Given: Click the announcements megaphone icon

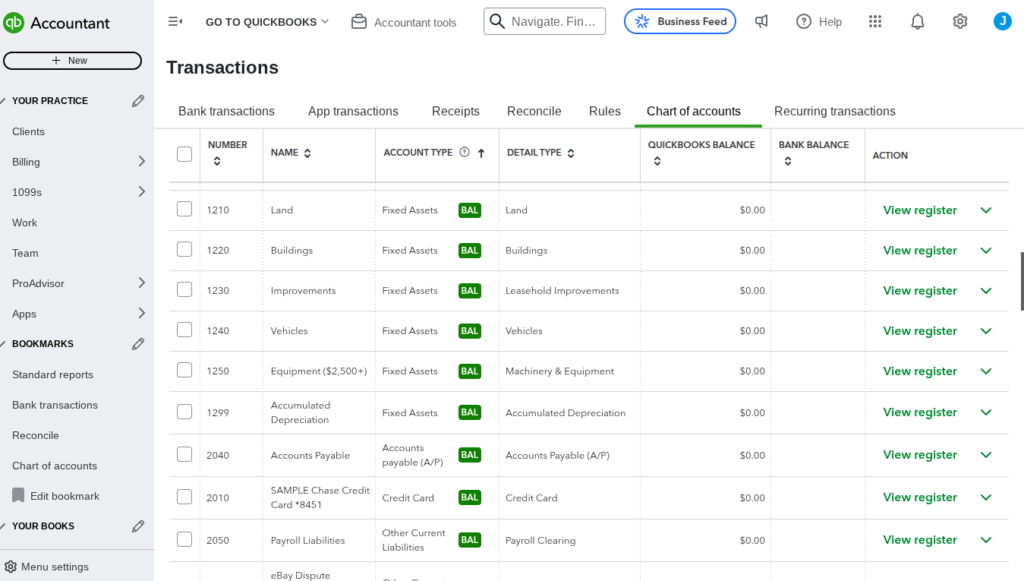Looking at the screenshot, I should [761, 20].
